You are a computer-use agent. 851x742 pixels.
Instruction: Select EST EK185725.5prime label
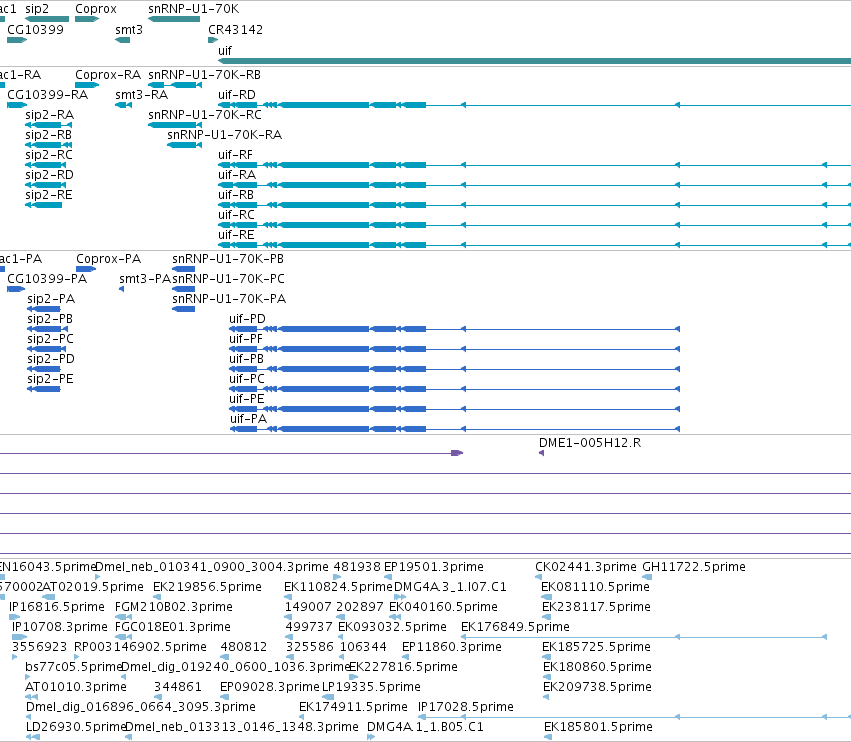596,647
